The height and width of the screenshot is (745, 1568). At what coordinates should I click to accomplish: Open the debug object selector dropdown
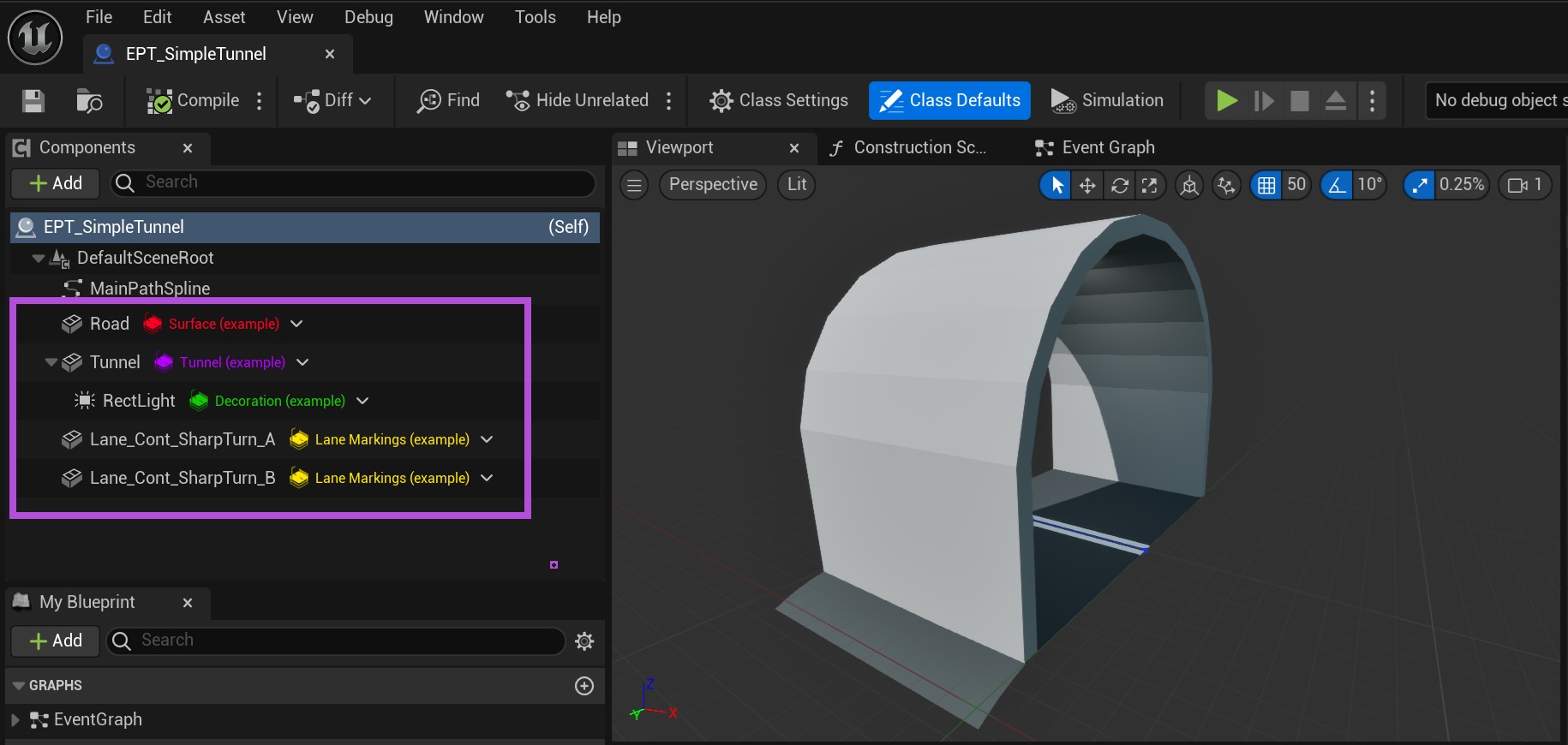pos(1496,100)
